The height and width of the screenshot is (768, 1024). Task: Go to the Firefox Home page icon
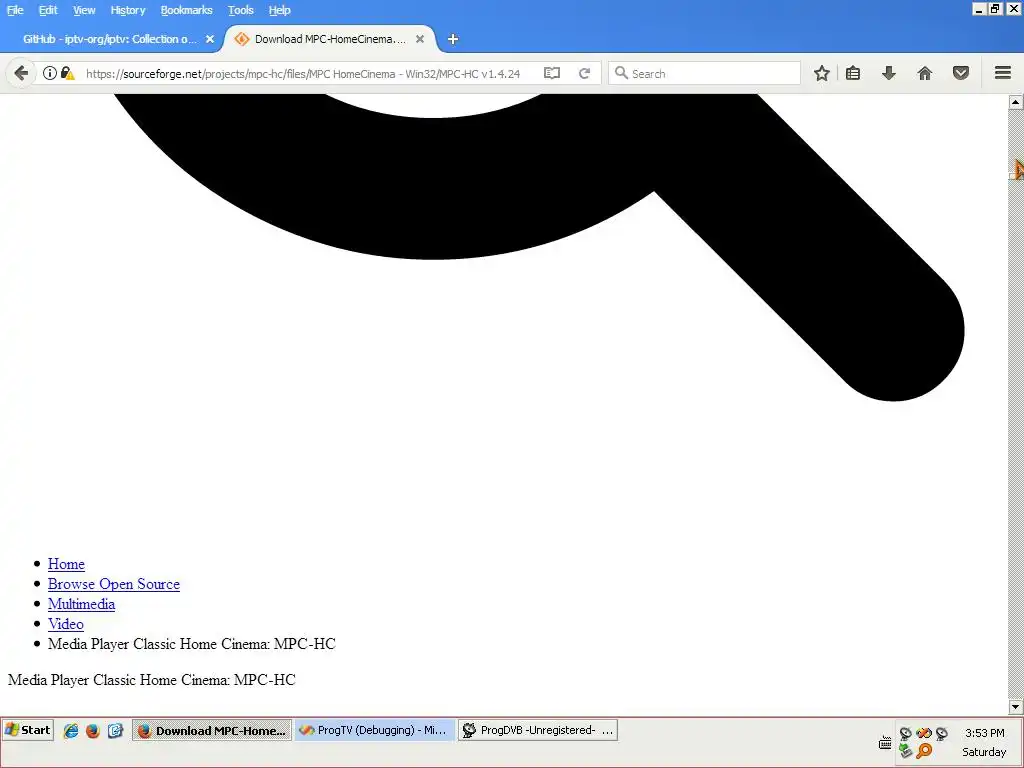tap(925, 73)
